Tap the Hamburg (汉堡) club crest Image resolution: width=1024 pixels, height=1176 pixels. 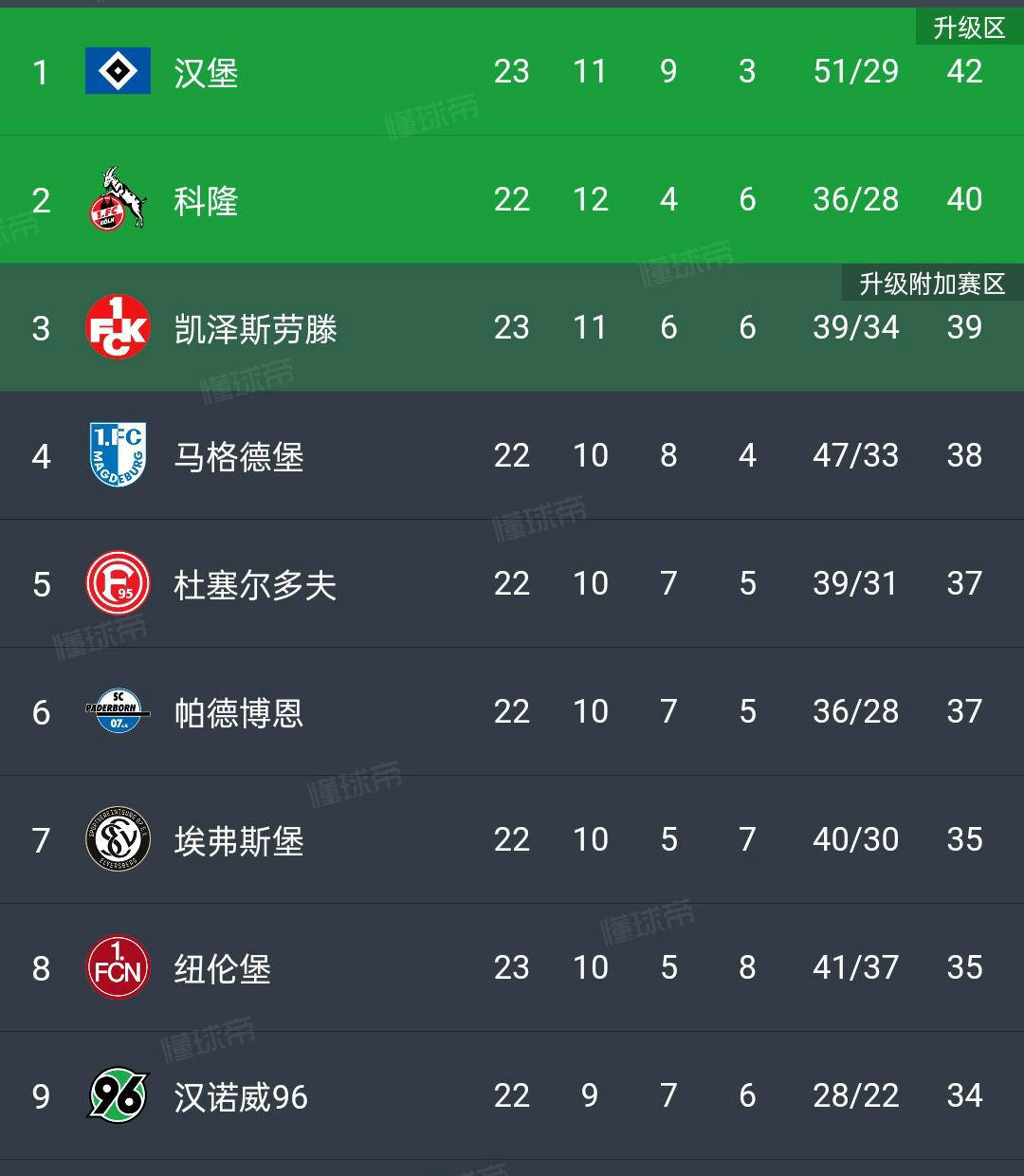pyautogui.click(x=118, y=71)
